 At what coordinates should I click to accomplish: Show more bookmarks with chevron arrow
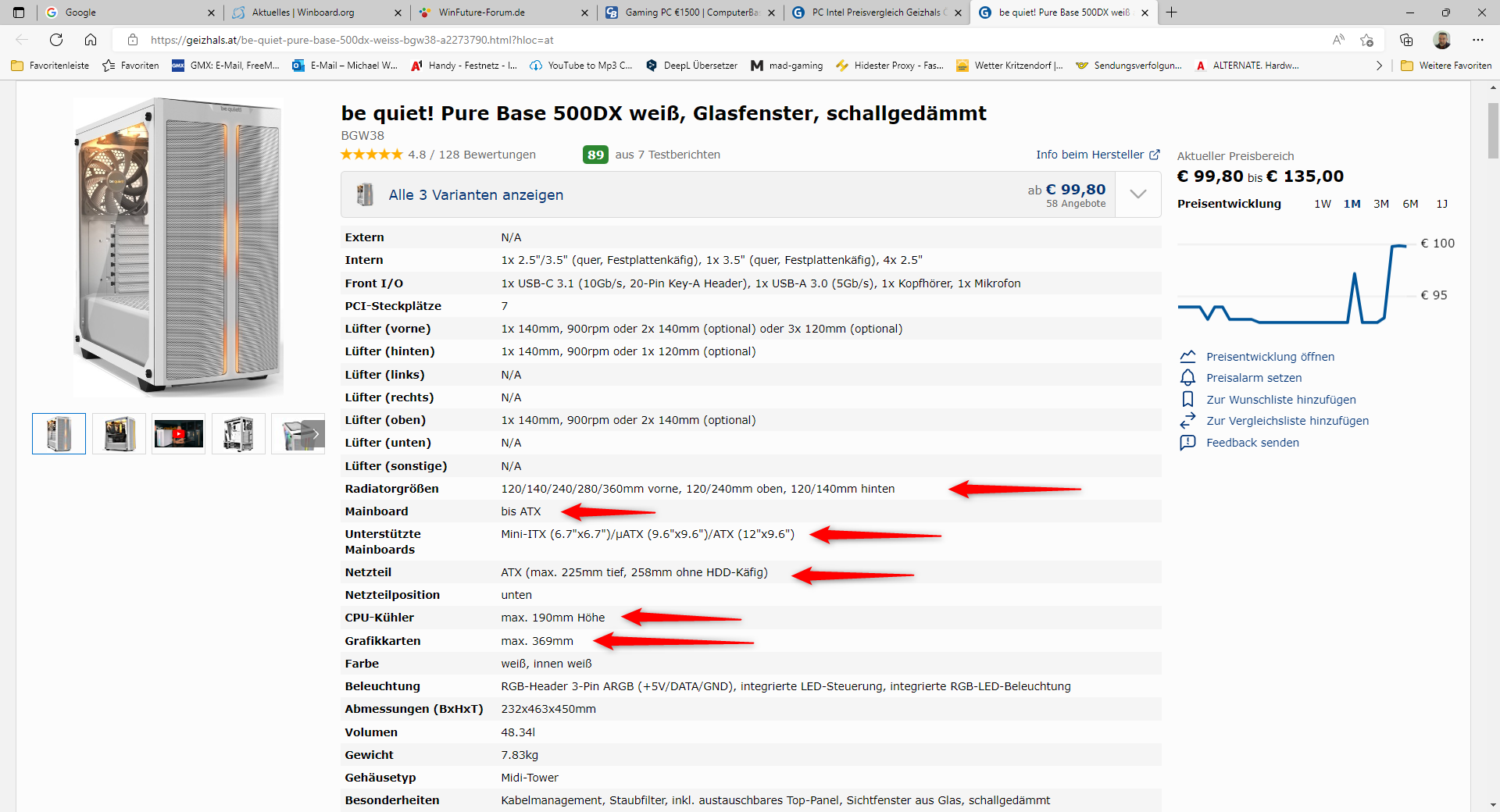coord(1379,66)
